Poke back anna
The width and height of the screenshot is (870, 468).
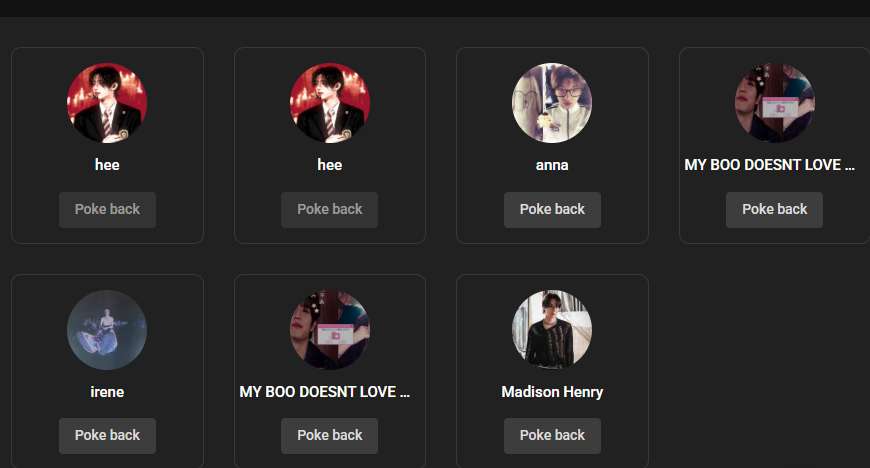pos(552,209)
